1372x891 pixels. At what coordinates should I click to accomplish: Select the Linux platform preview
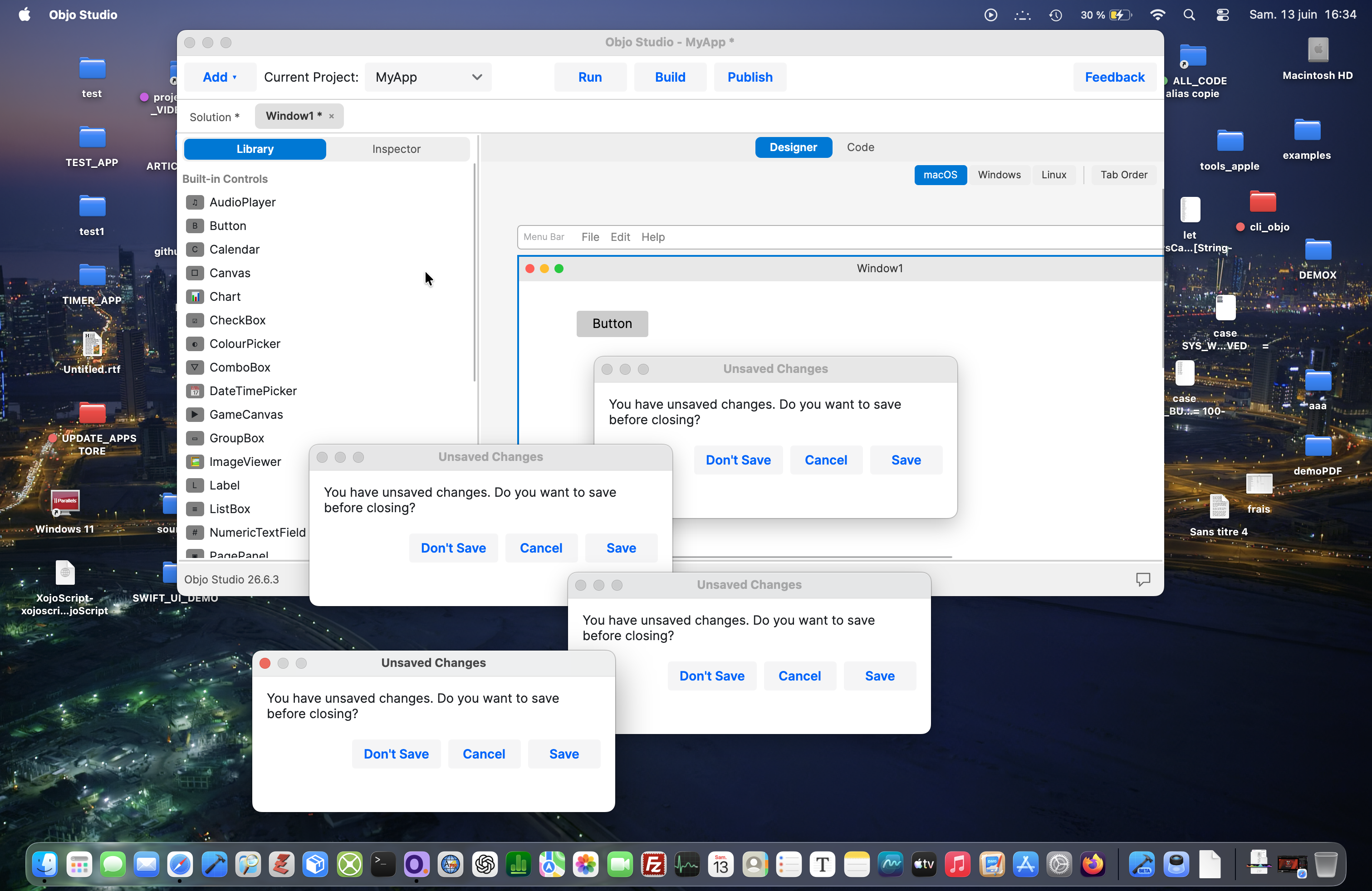pyautogui.click(x=1054, y=175)
